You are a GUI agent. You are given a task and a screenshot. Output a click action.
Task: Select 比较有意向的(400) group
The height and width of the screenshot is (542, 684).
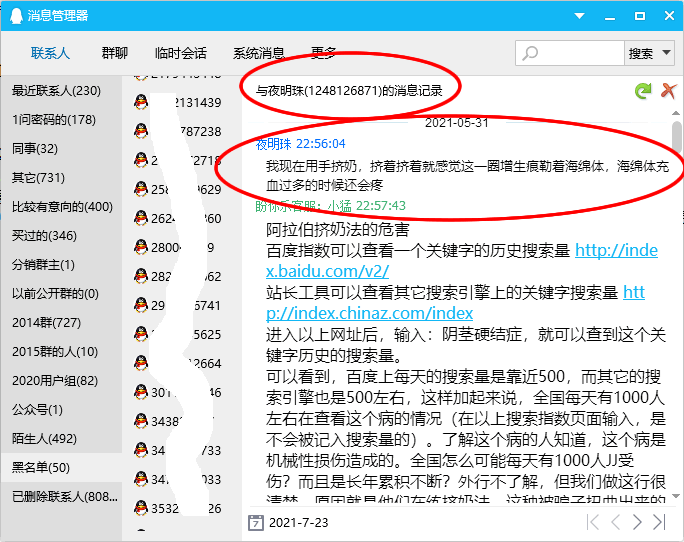pyautogui.click(x=62, y=206)
